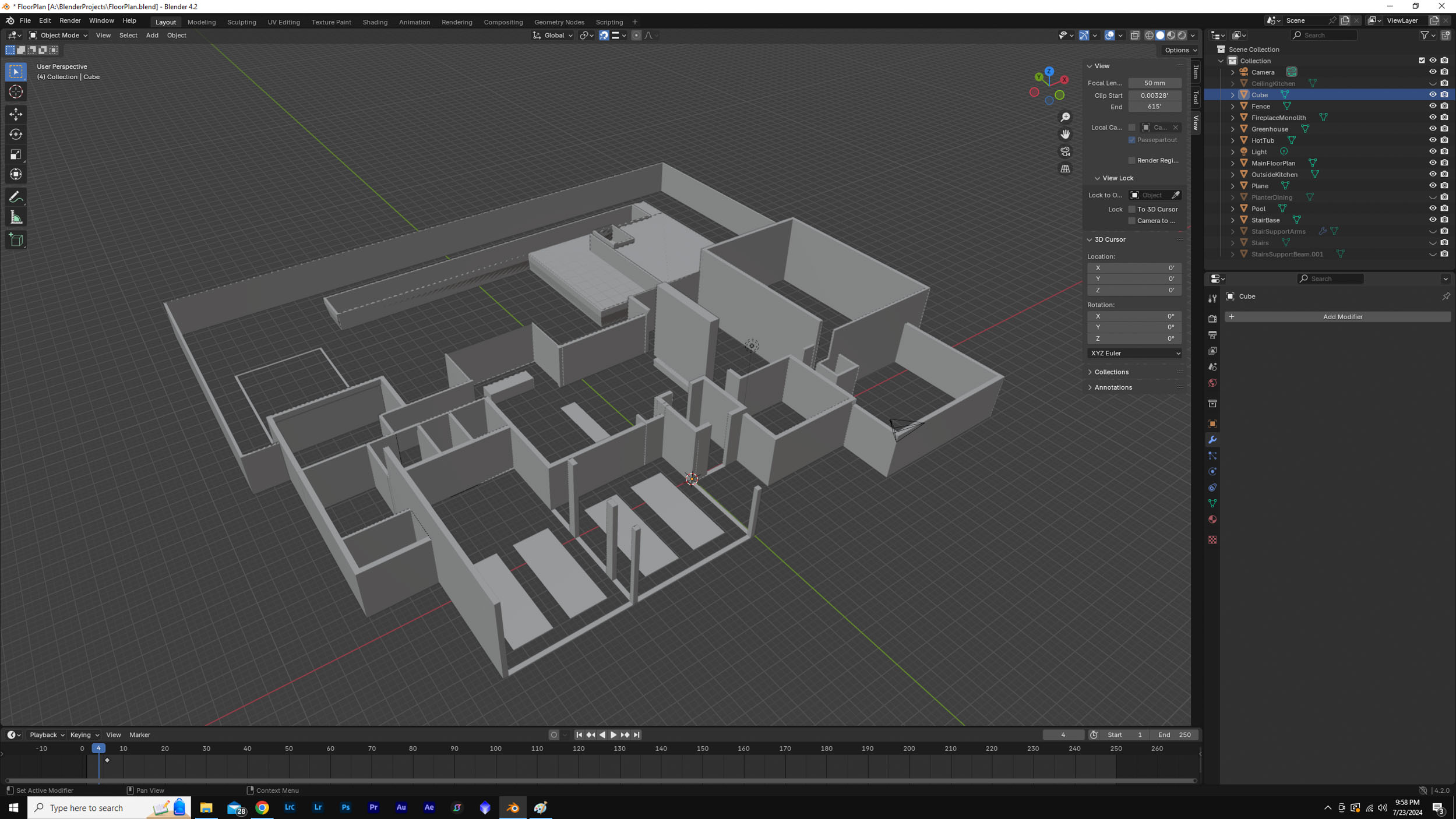Click the Add Modifier button
1456x819 pixels.
pos(1342,317)
